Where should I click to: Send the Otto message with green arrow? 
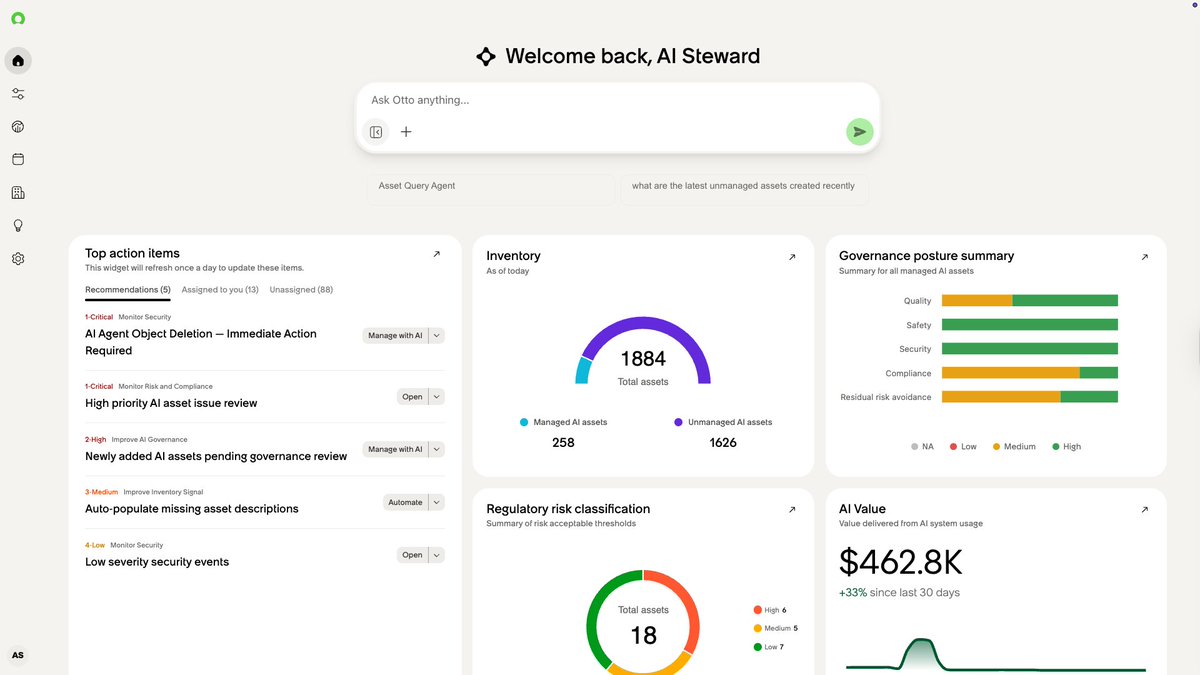pos(860,131)
